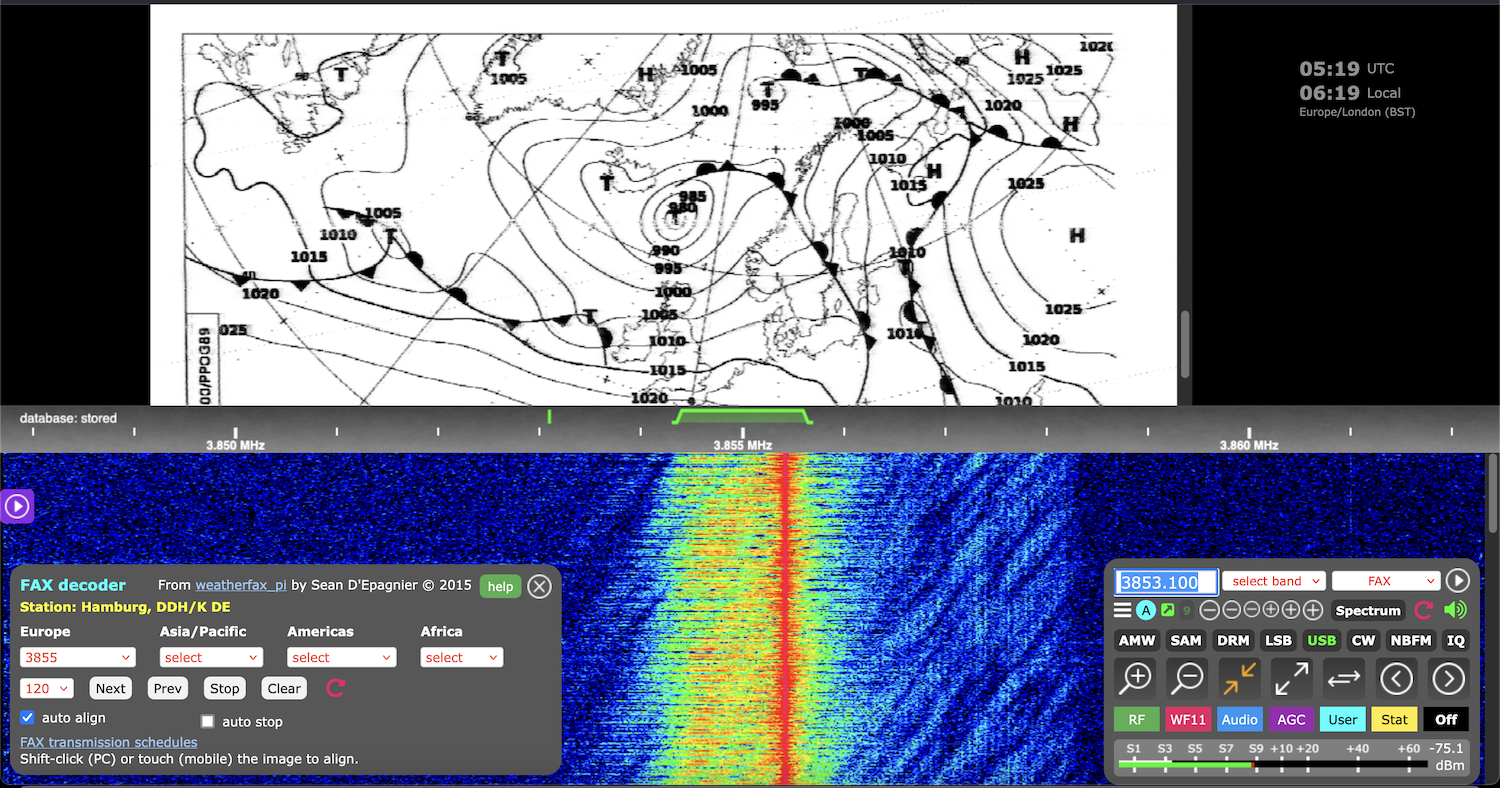Open the FAX transmission schedules link
The image size is (1500, 788).
pos(108,742)
